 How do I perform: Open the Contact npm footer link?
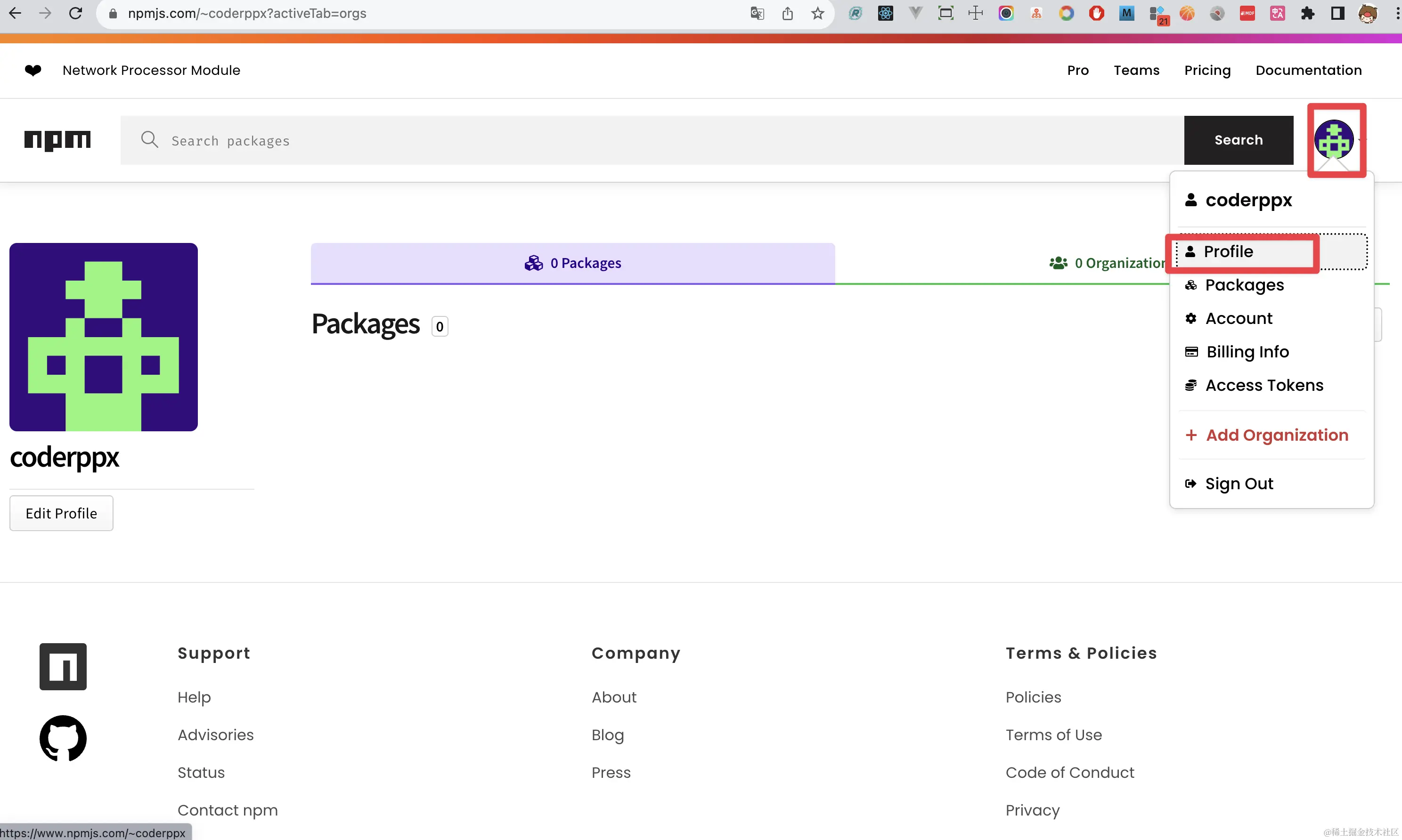(x=227, y=810)
